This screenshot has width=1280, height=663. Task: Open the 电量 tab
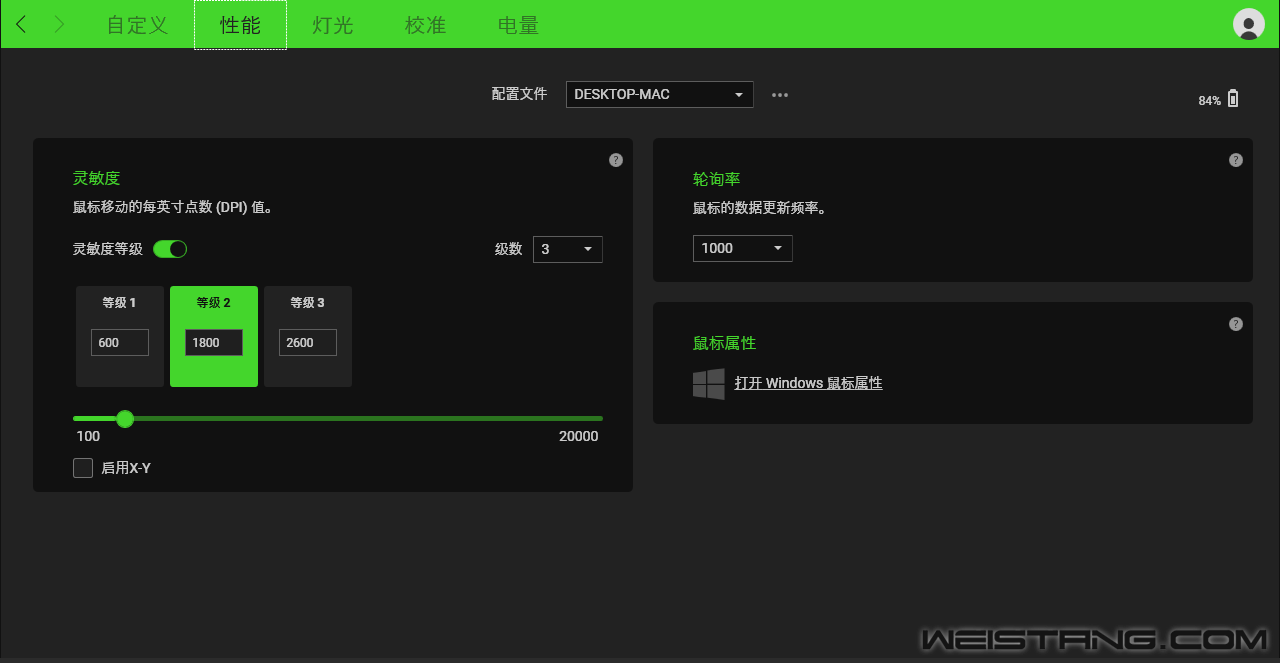click(518, 25)
